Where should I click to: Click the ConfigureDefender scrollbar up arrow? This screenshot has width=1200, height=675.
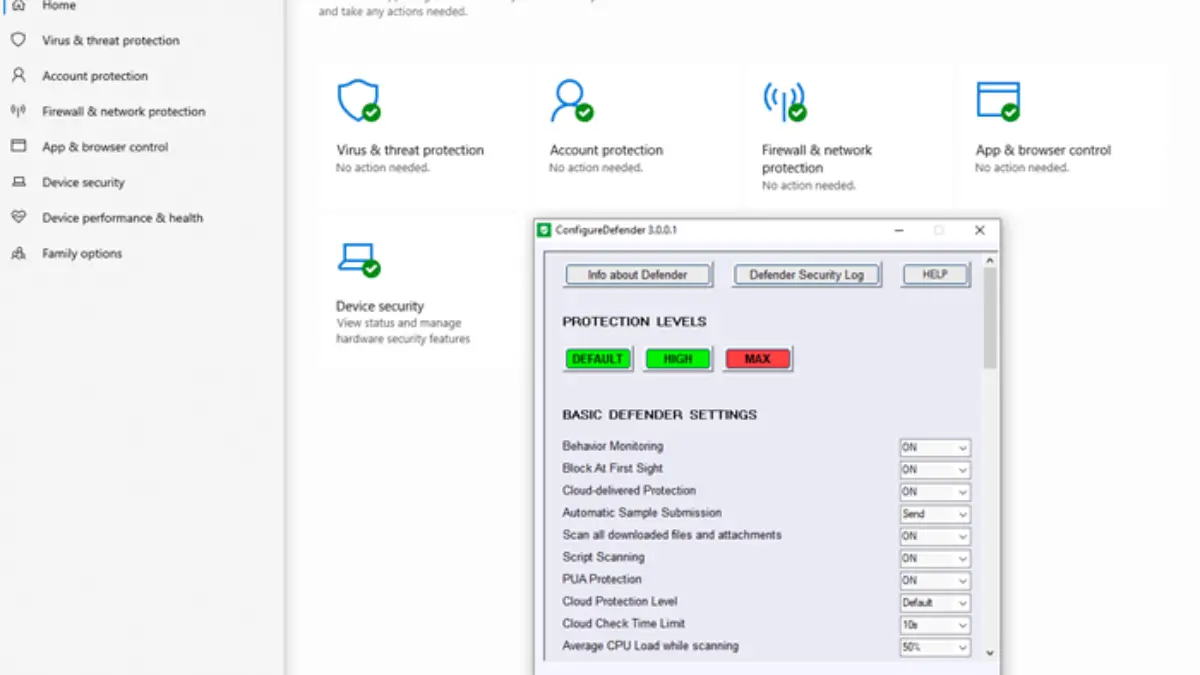click(x=990, y=261)
